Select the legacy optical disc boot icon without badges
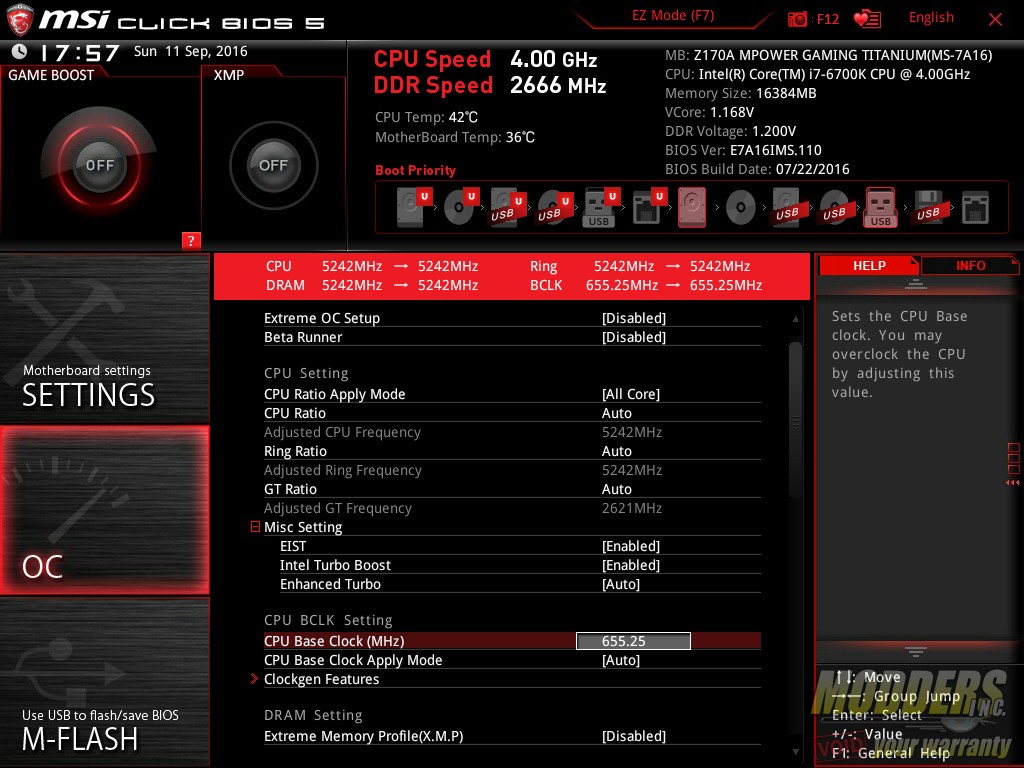The width and height of the screenshot is (1024, 768). [x=741, y=208]
